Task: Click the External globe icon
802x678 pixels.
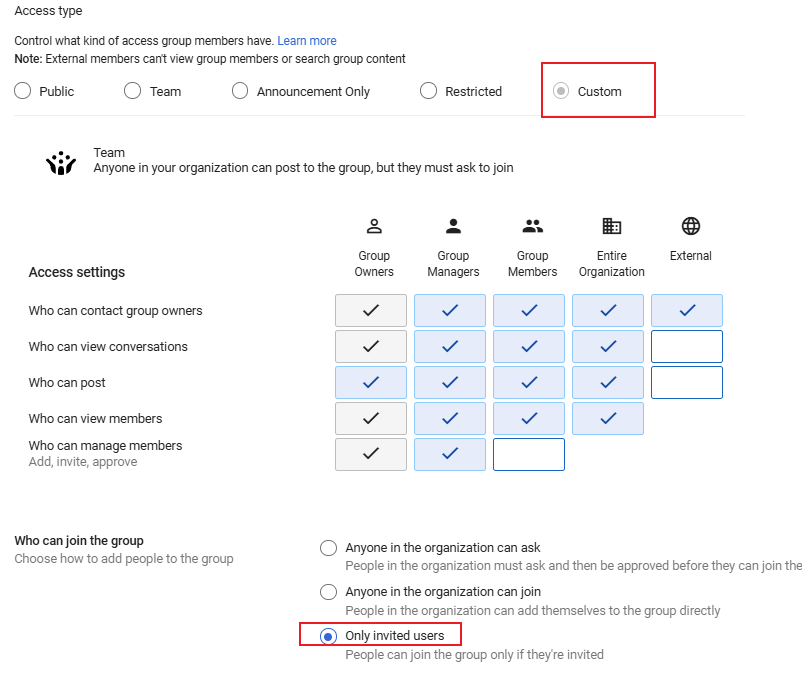Action: coord(691,226)
